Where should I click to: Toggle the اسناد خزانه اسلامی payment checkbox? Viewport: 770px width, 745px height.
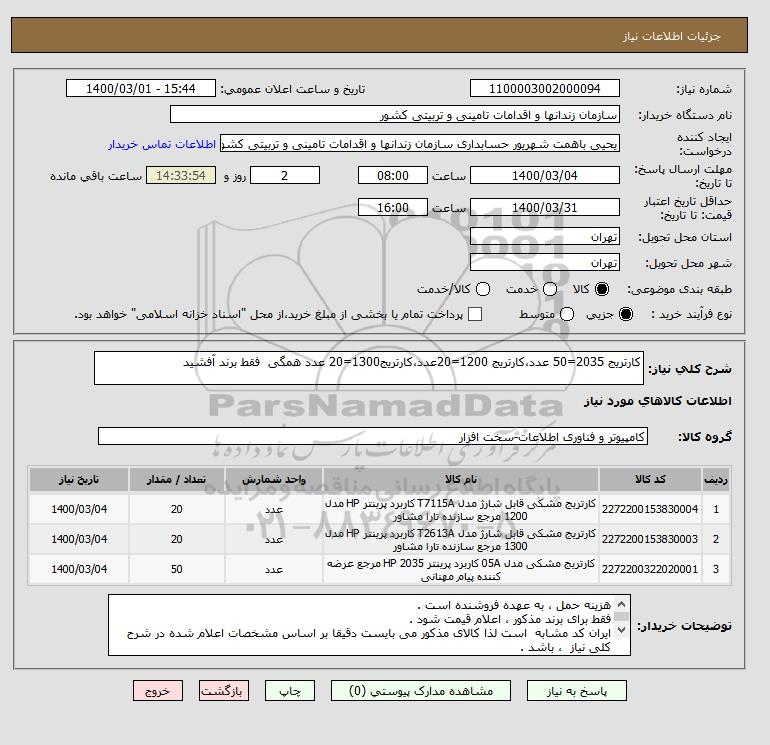(475, 314)
